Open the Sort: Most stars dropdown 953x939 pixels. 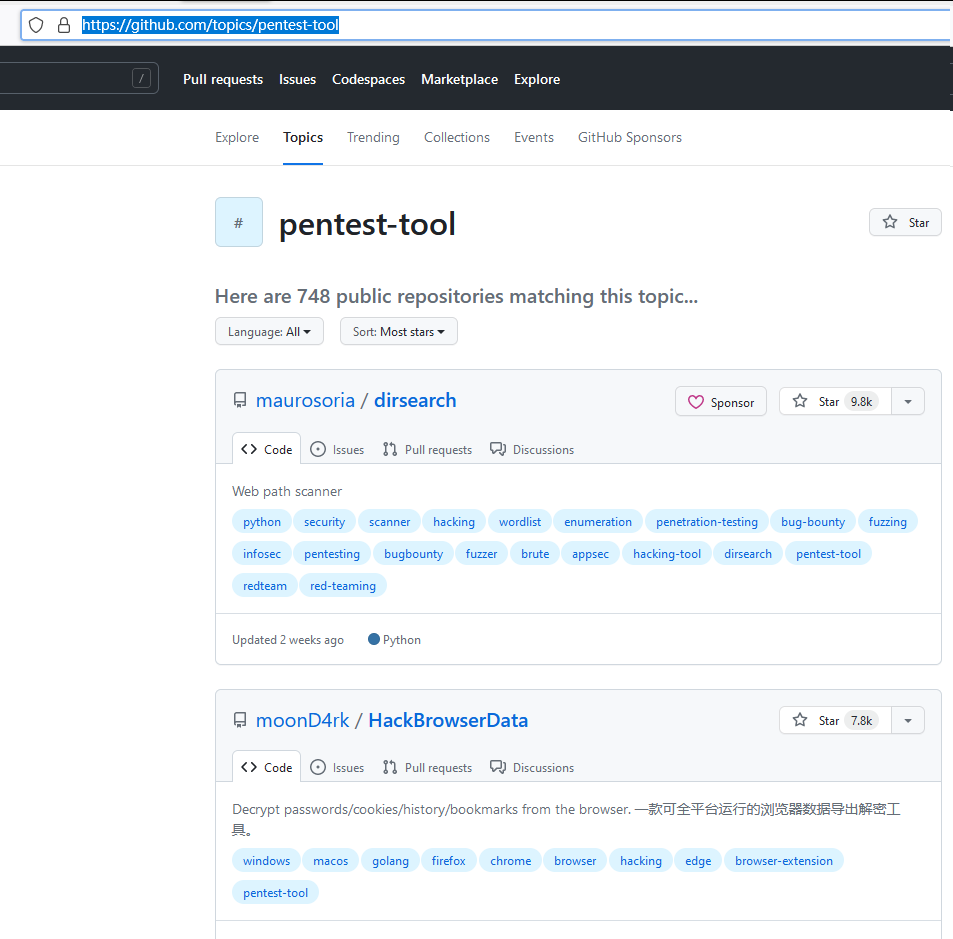[398, 331]
